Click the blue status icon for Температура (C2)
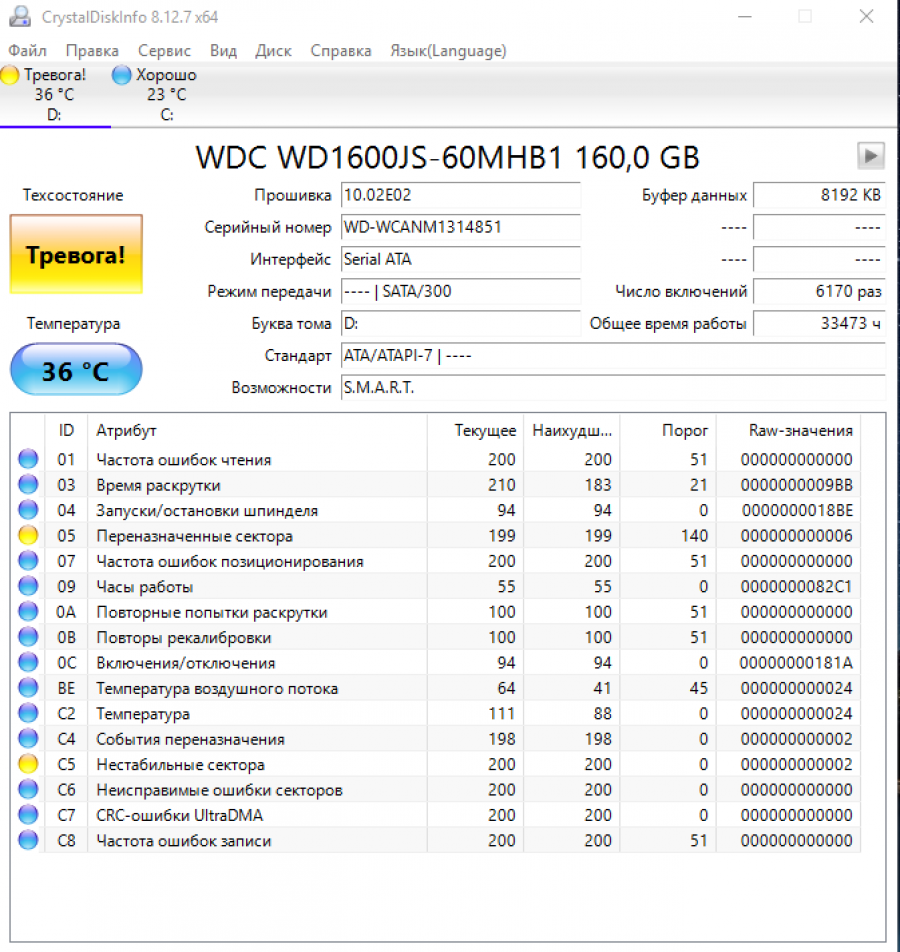 tap(28, 714)
